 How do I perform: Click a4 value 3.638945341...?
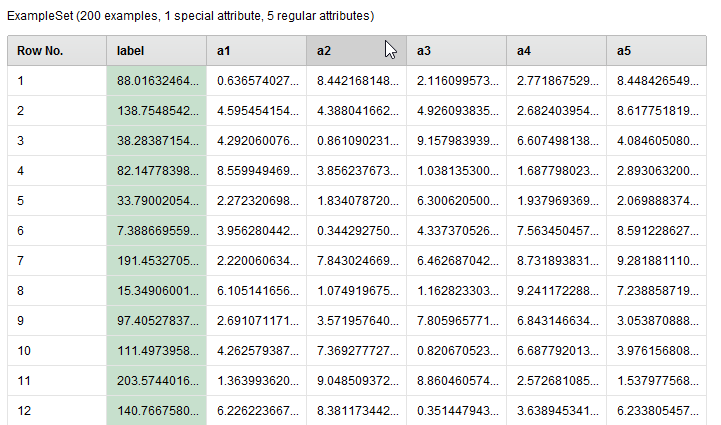tap(556, 411)
